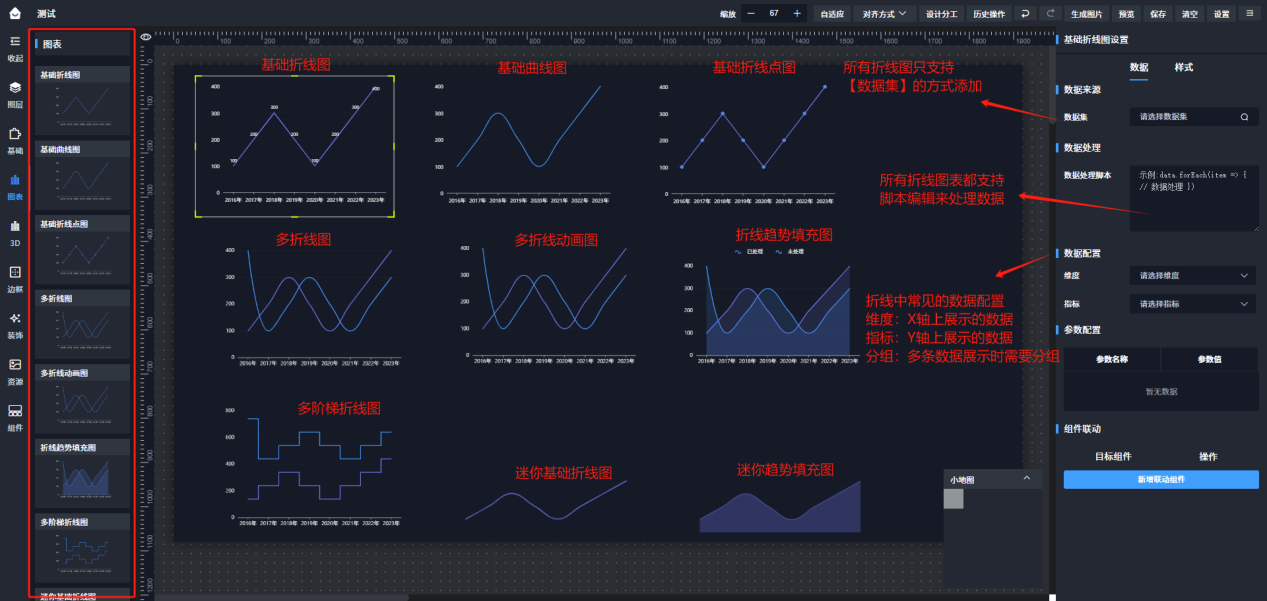This screenshot has height=601, width=1267.
Task: Open the hamburger menu icon
Action: pyautogui.click(x=1250, y=14)
